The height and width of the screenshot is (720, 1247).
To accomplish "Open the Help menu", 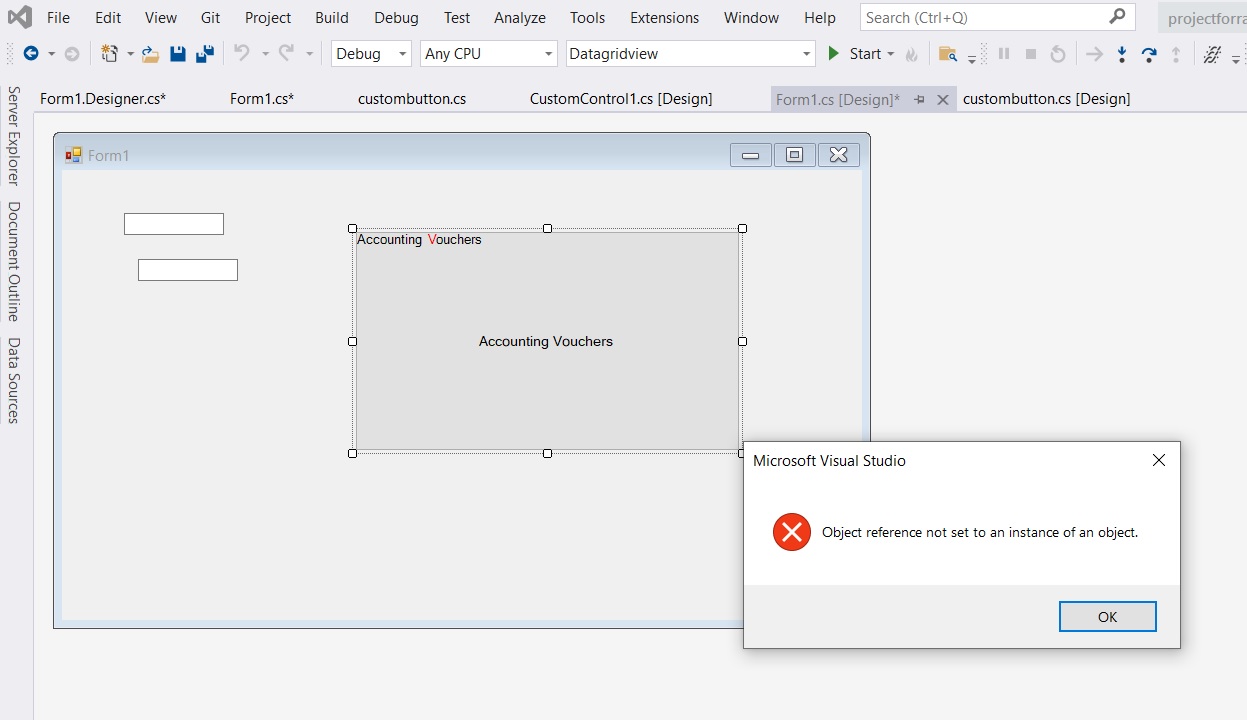I will pyautogui.click(x=820, y=18).
